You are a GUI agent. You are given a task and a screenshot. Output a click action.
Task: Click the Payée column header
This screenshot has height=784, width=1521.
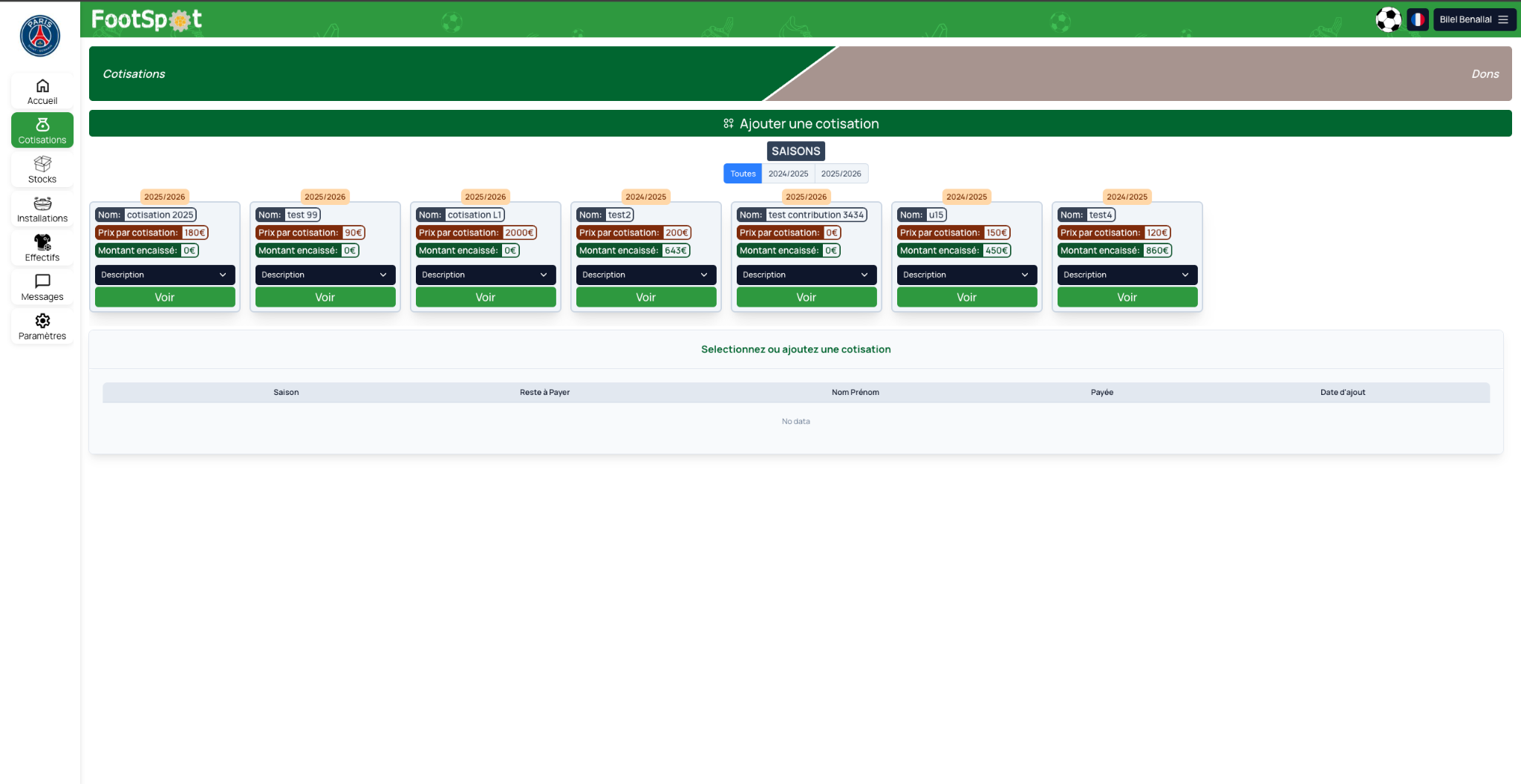(1101, 392)
